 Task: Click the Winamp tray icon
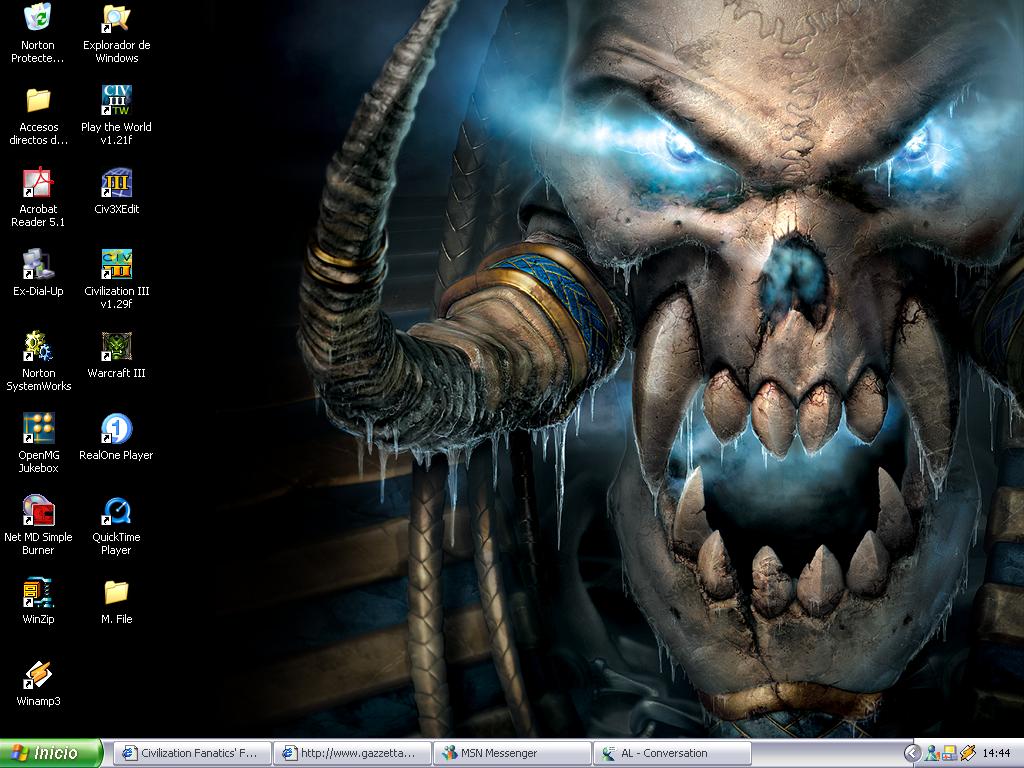967,754
